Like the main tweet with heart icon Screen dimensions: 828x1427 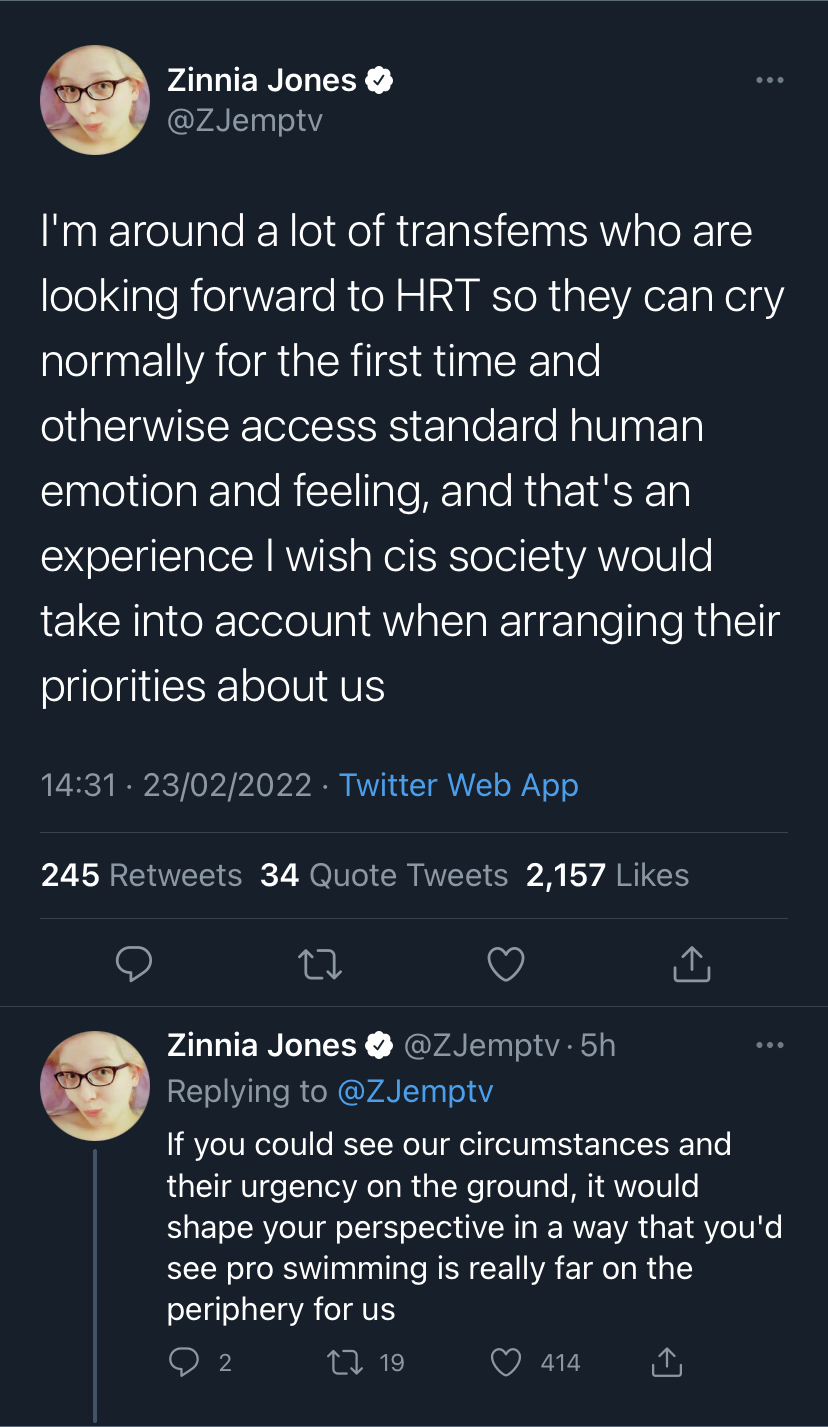click(506, 963)
